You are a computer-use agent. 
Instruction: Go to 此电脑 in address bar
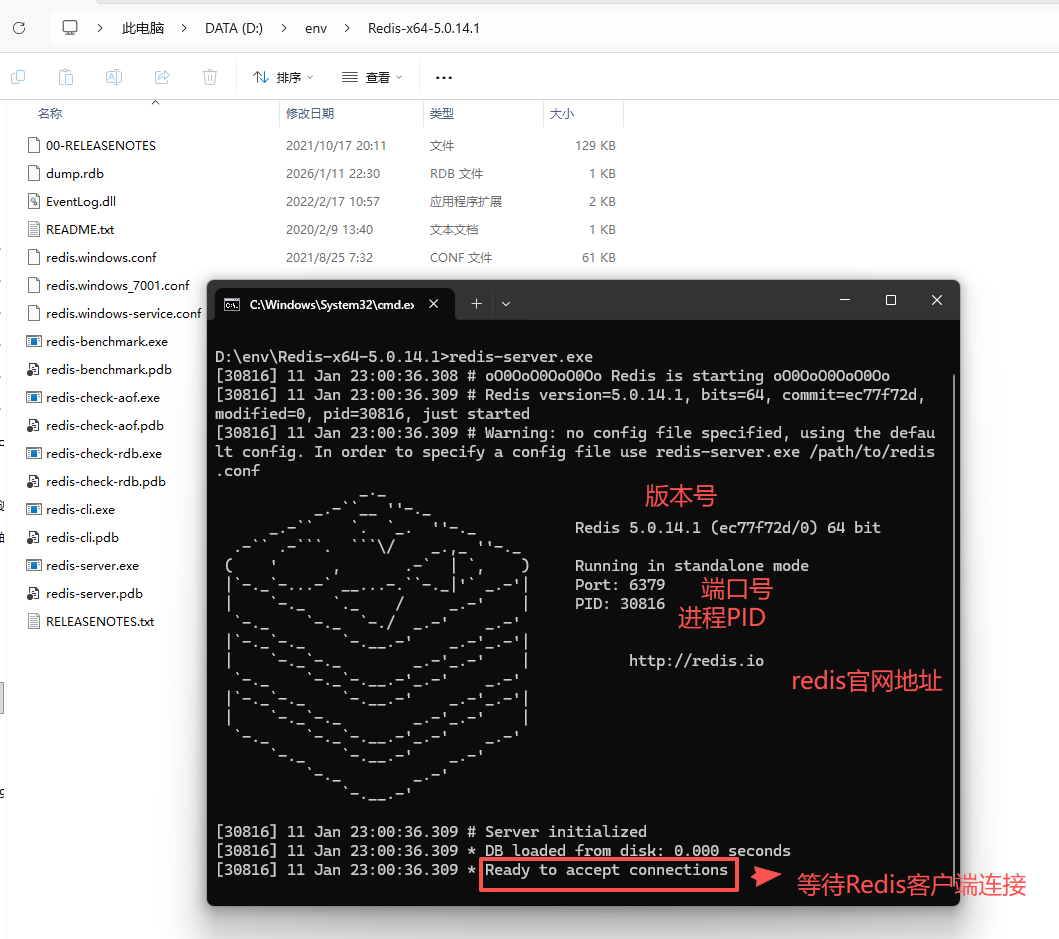pos(143,28)
